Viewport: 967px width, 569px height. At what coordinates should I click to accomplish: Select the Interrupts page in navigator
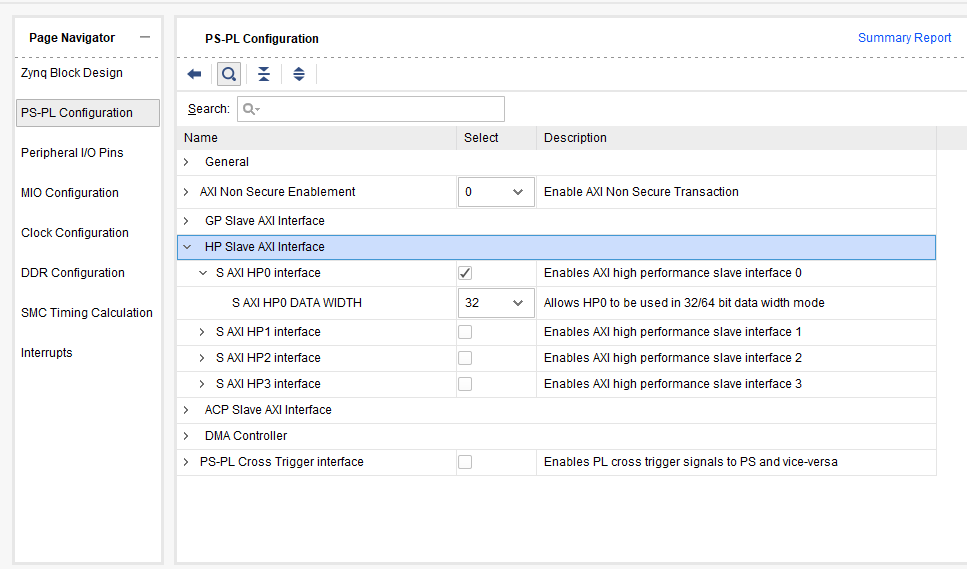pos(46,353)
